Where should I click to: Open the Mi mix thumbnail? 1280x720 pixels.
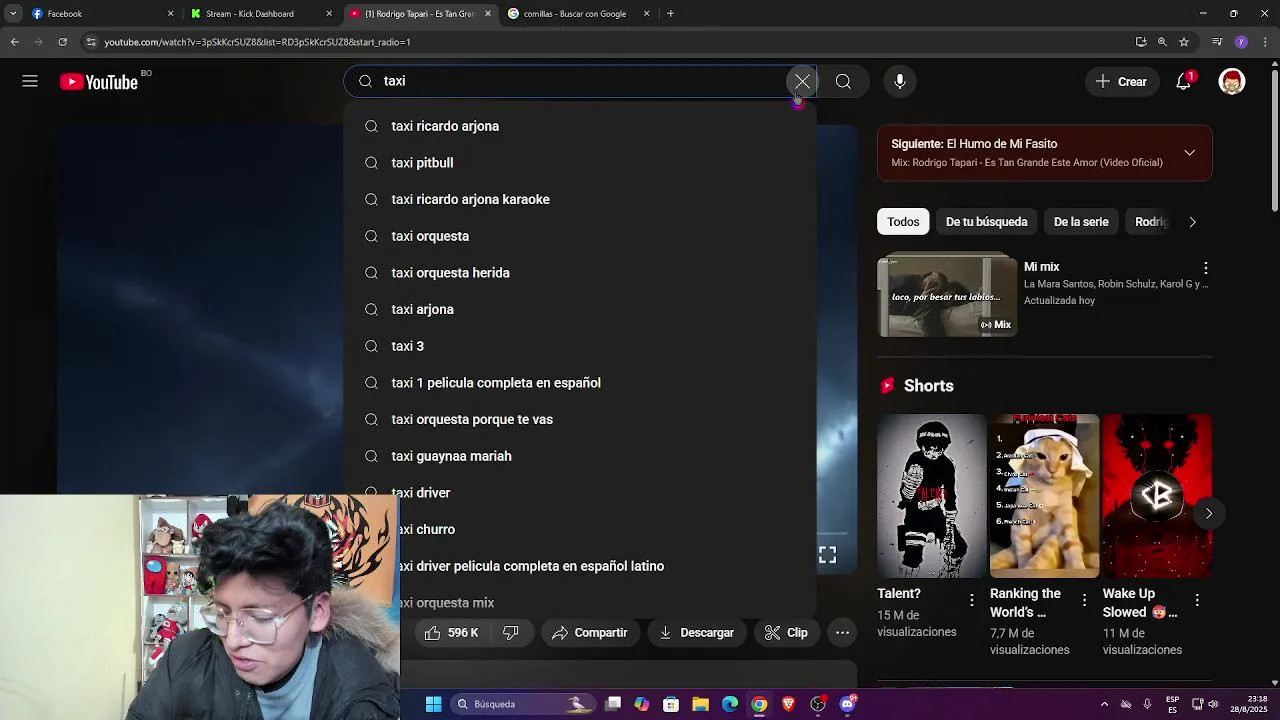(946, 296)
